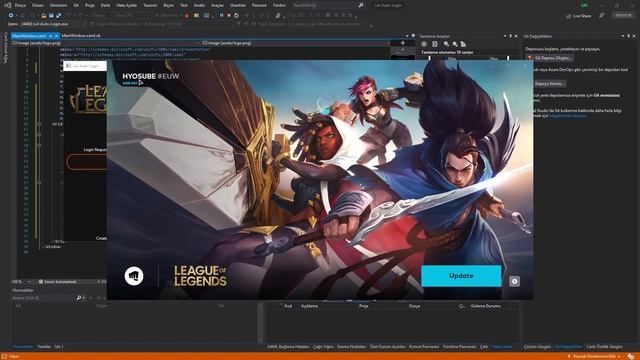Viewport: 640px width, 360px height.
Task: Click the Gizleme Durumu column header
Action: (485, 306)
